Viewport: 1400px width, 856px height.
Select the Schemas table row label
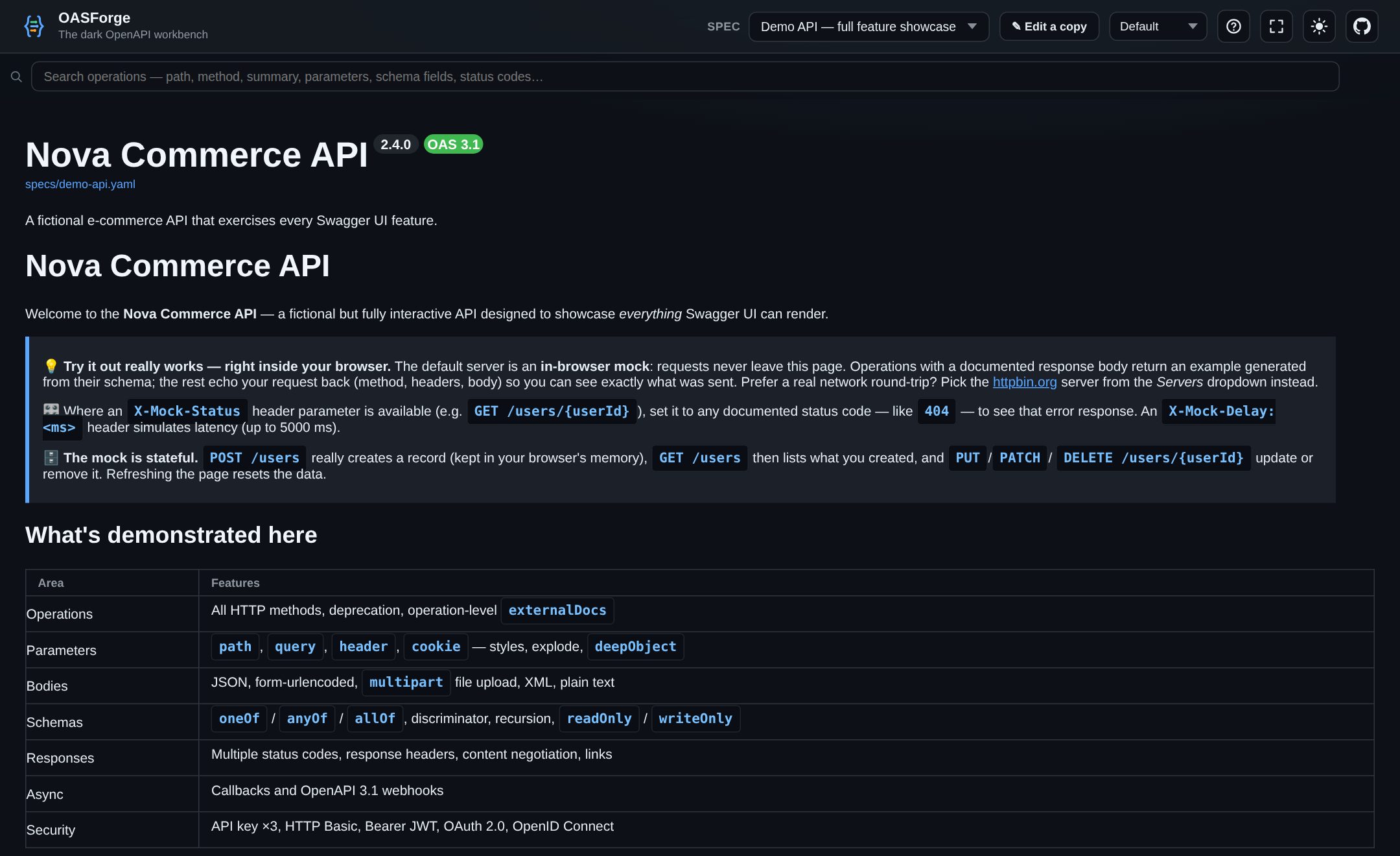(x=54, y=722)
